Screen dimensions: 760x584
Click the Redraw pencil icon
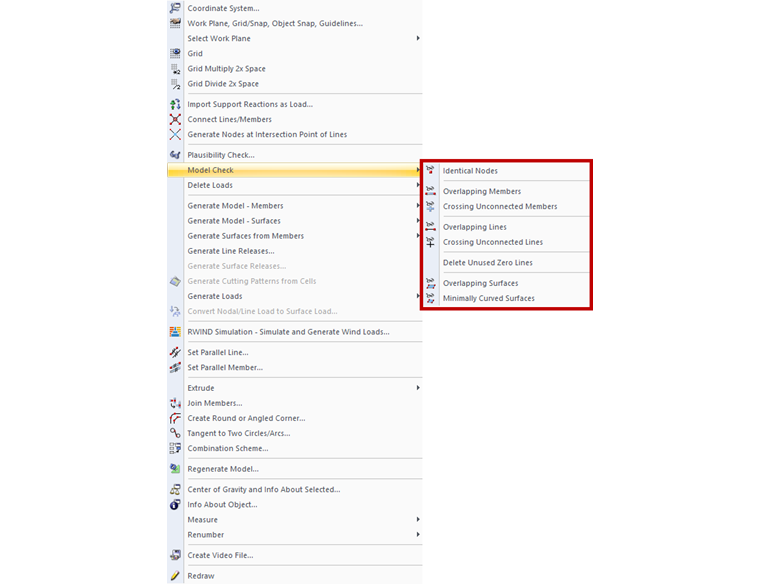pyautogui.click(x=175, y=575)
